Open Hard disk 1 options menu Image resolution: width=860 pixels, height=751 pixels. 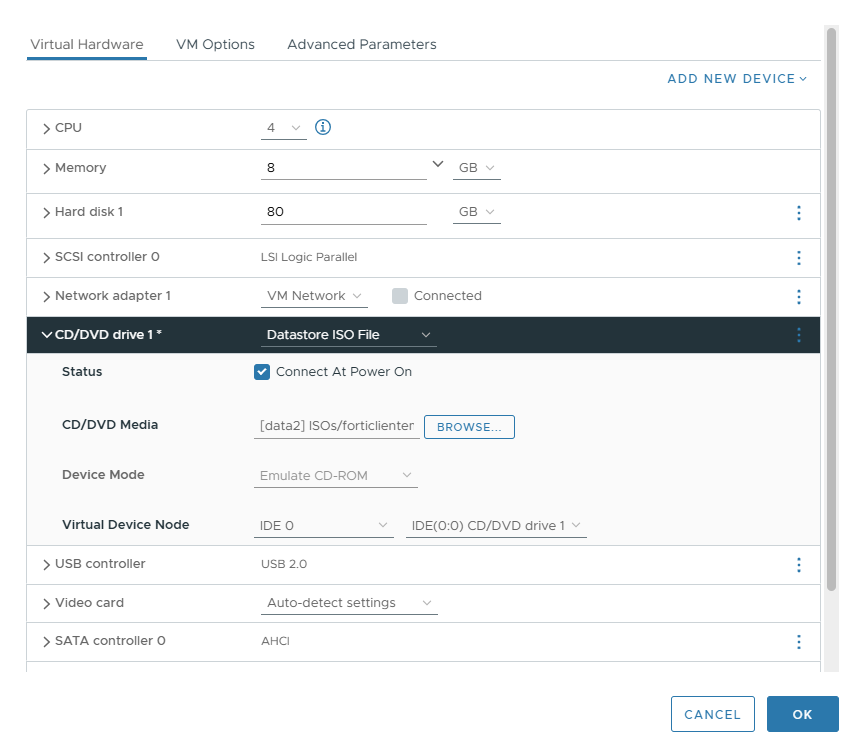(x=798, y=213)
